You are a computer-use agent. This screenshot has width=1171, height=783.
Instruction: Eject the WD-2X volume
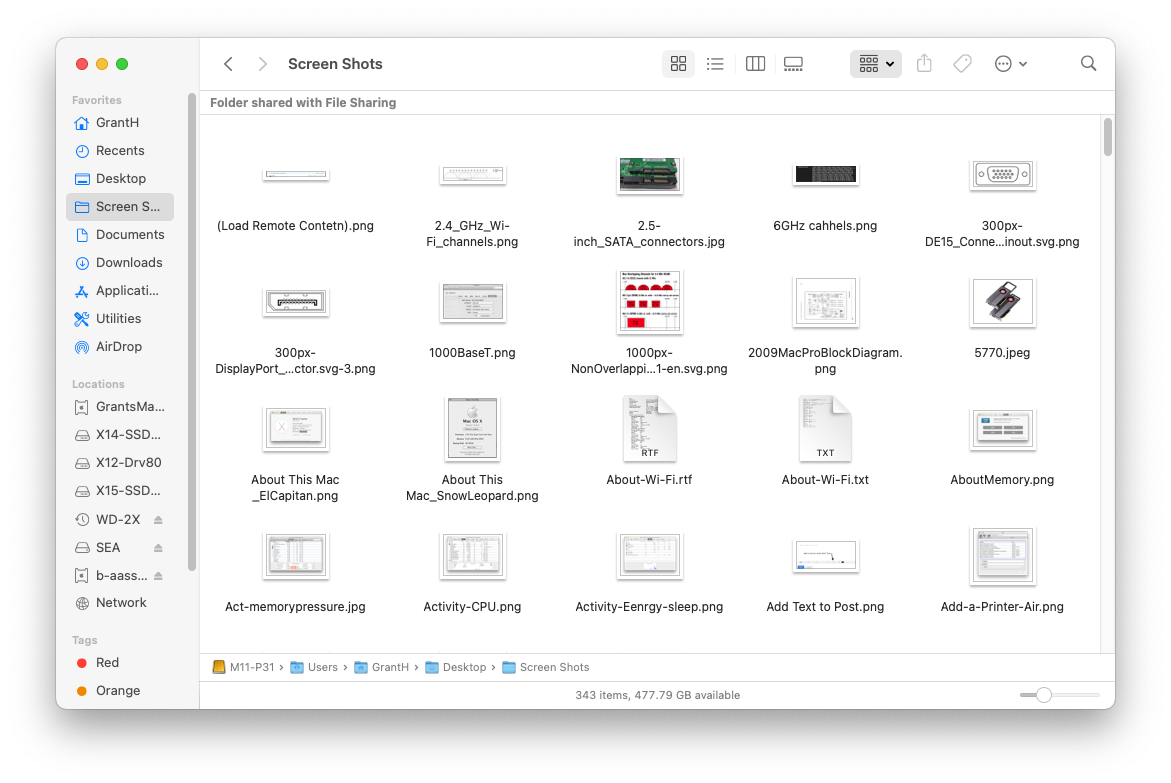click(x=158, y=520)
